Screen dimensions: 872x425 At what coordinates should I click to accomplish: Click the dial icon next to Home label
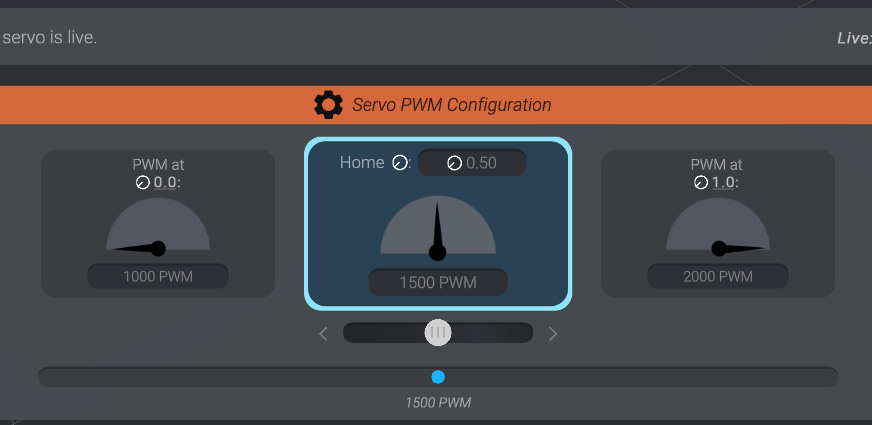coord(400,163)
